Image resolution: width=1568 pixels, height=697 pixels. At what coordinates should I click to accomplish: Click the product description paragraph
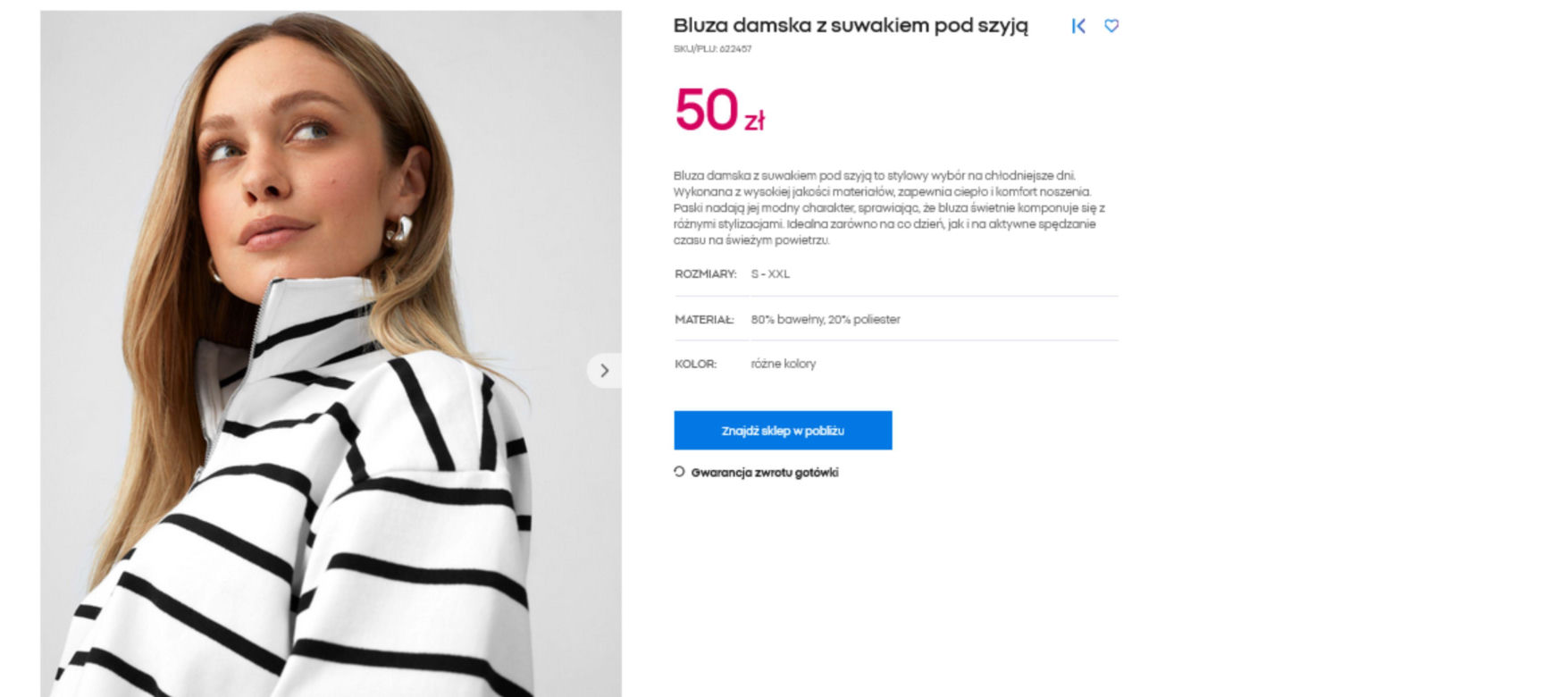point(889,208)
